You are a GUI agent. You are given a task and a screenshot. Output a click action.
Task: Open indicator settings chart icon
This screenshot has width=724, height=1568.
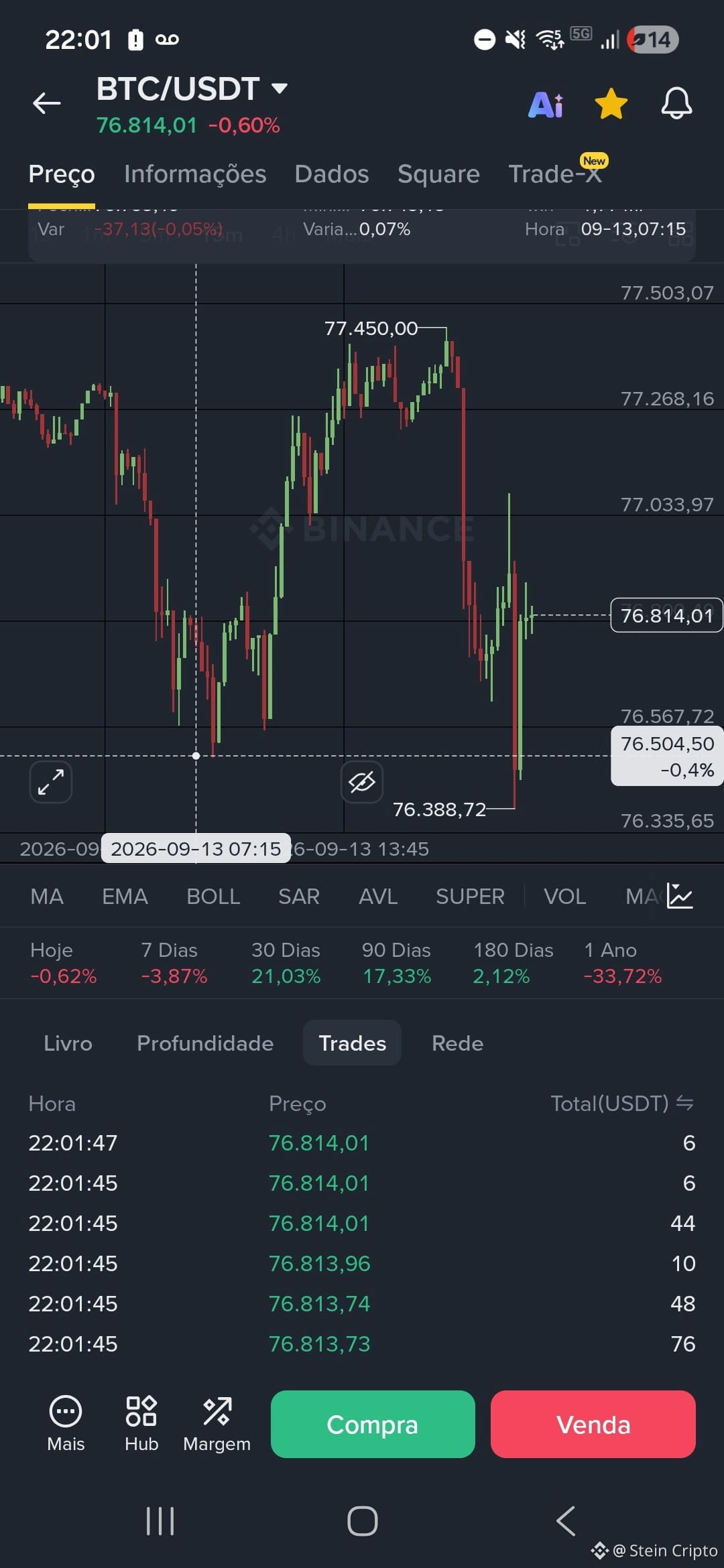click(x=680, y=896)
